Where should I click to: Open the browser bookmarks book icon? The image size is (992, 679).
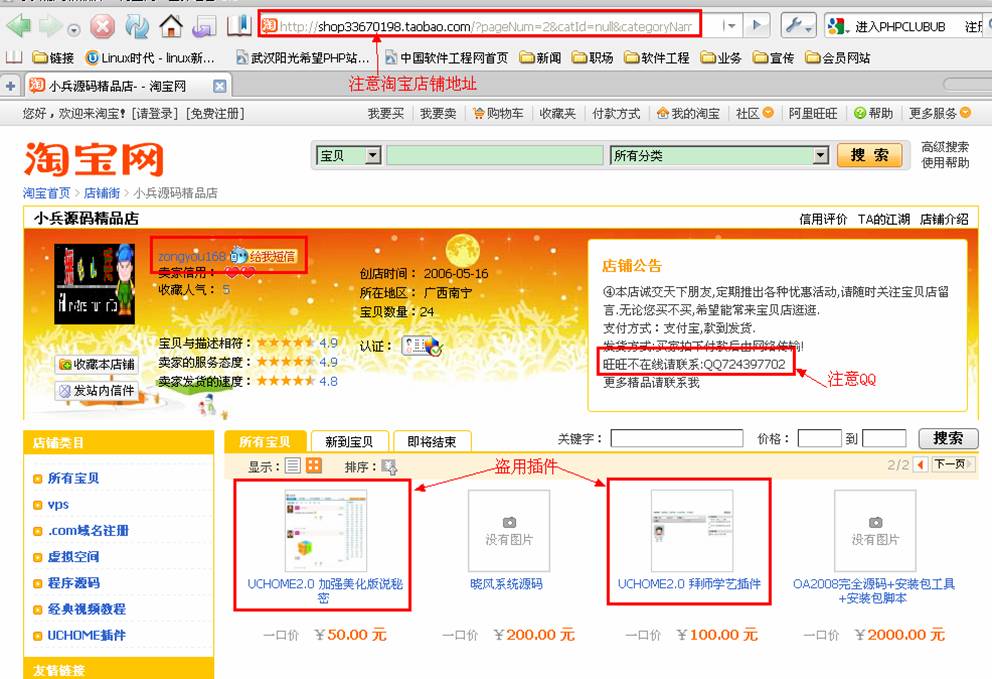(x=239, y=26)
